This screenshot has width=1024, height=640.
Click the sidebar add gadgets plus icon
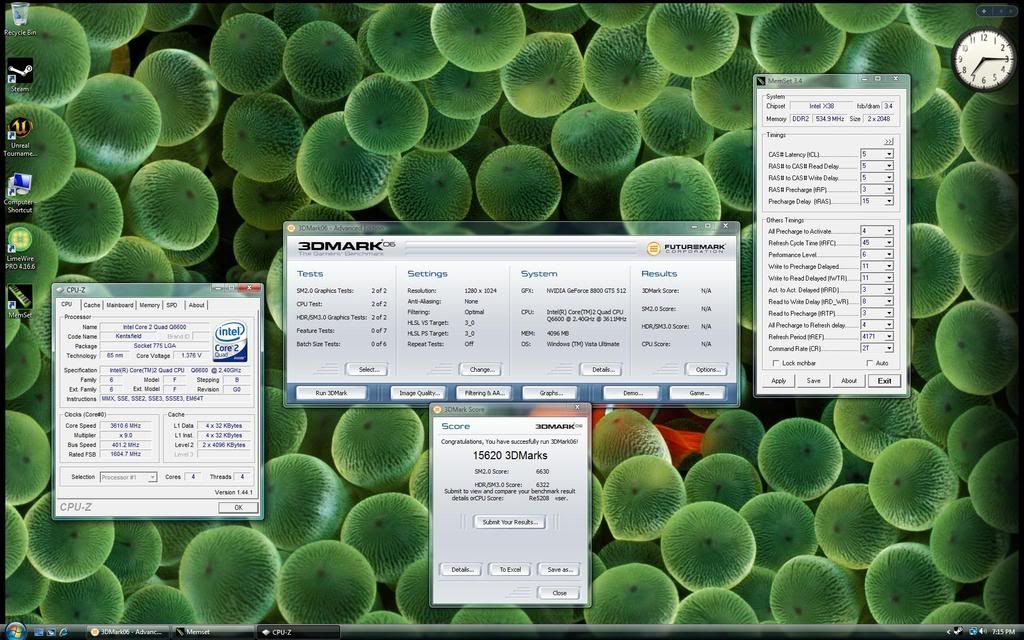[984, 11]
